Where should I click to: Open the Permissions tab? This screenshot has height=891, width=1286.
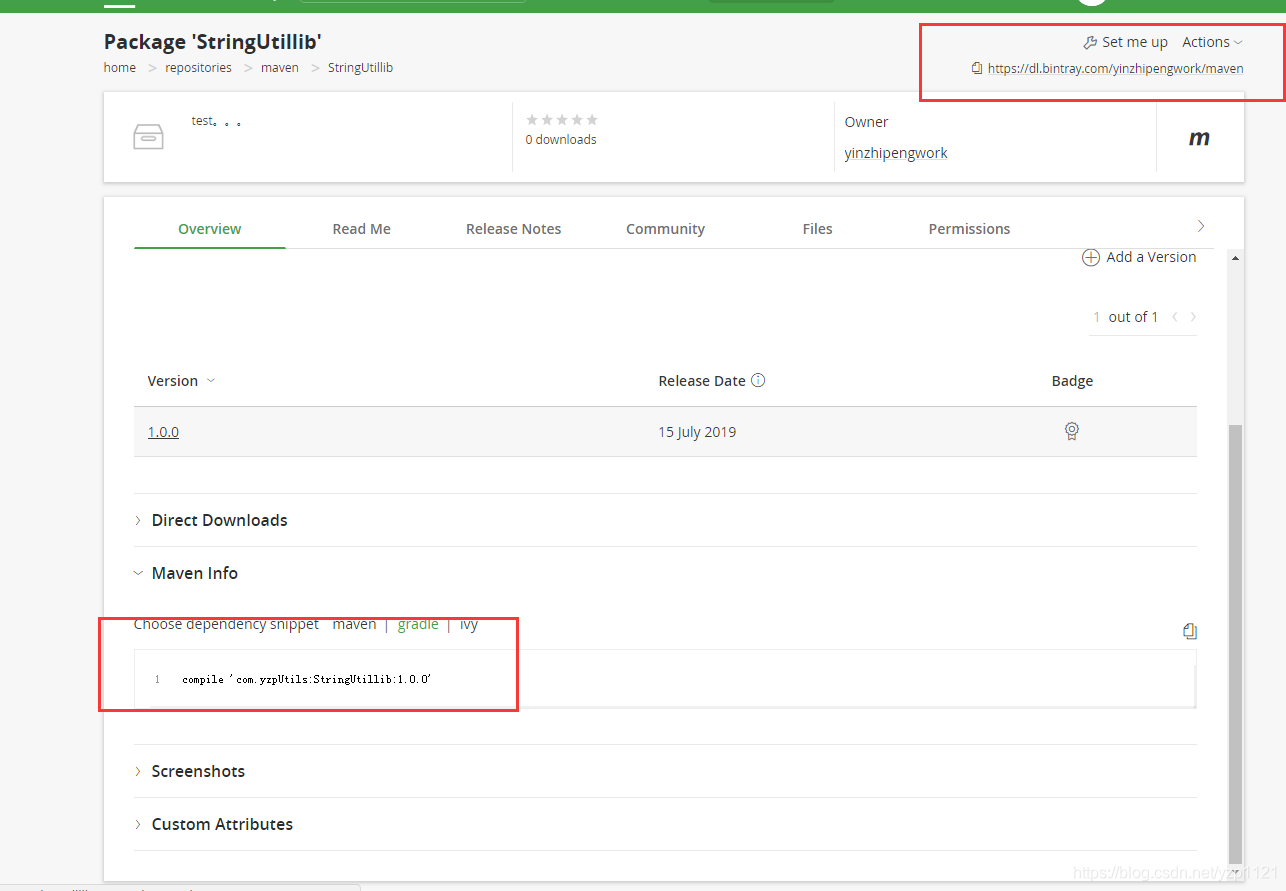click(x=970, y=229)
